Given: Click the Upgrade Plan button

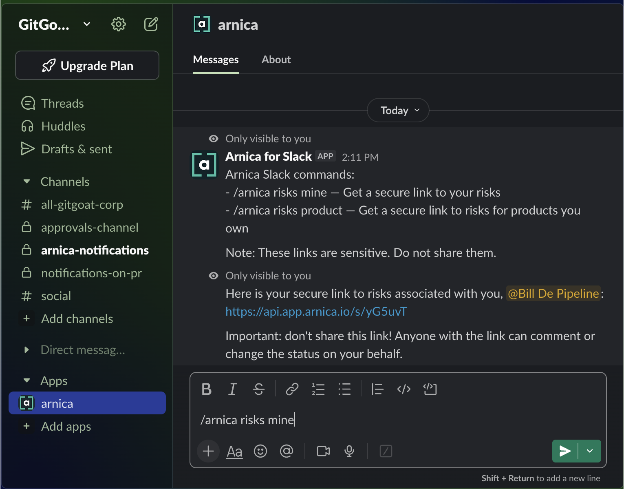Looking at the screenshot, I should (x=87, y=65).
